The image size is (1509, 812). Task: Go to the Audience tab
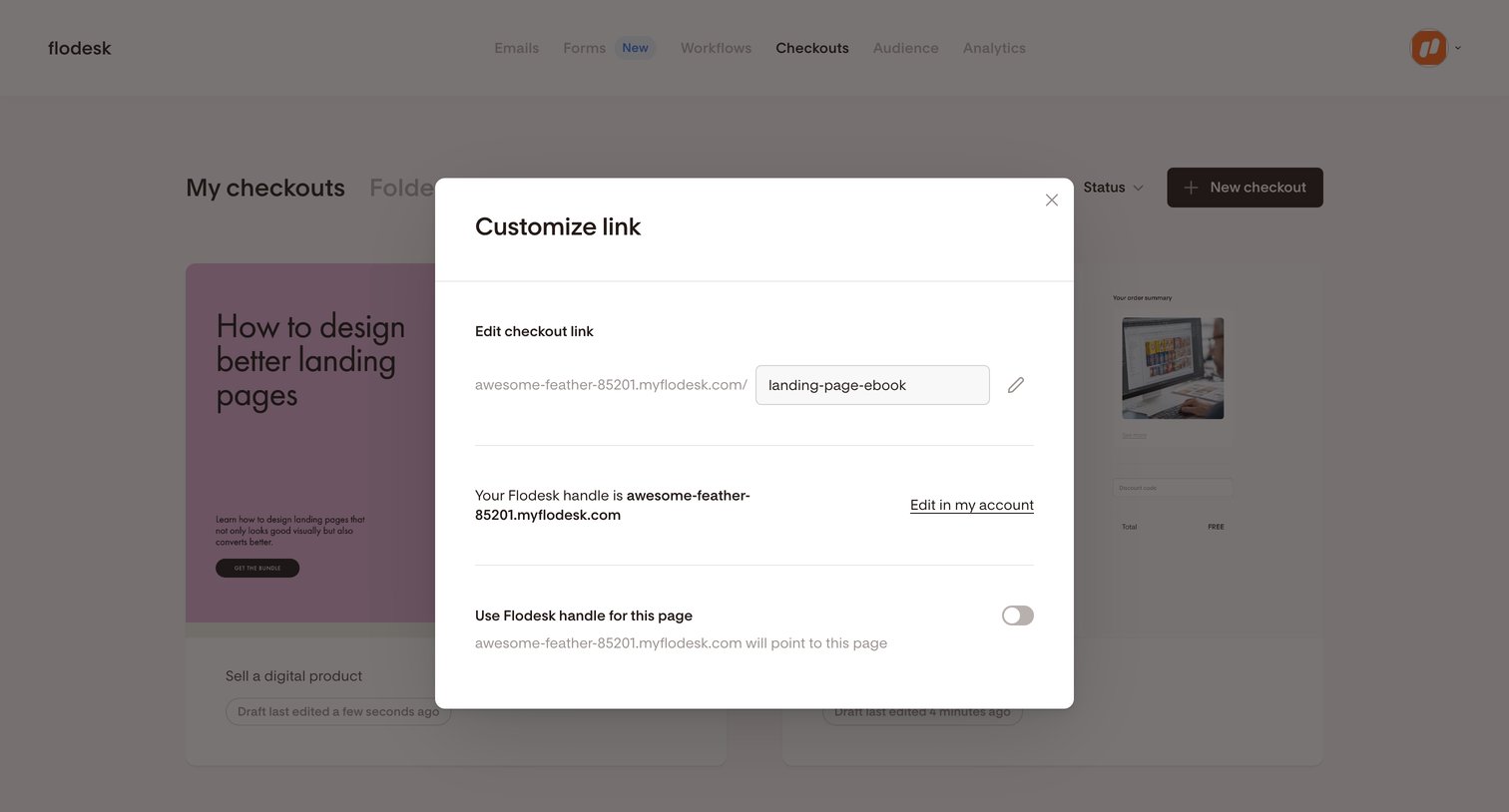(x=905, y=48)
